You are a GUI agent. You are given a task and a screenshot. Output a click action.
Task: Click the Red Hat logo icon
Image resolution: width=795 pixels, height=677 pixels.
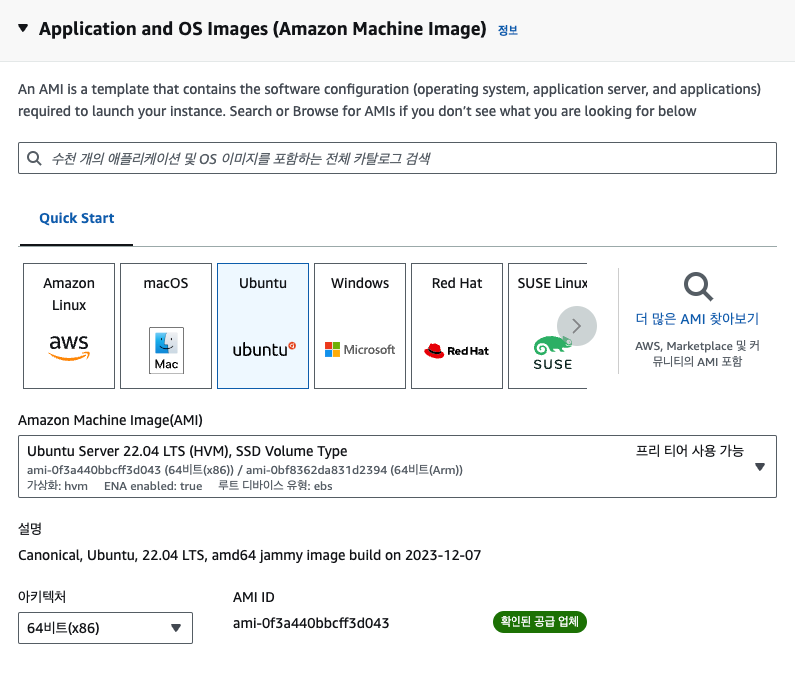tap(456, 350)
